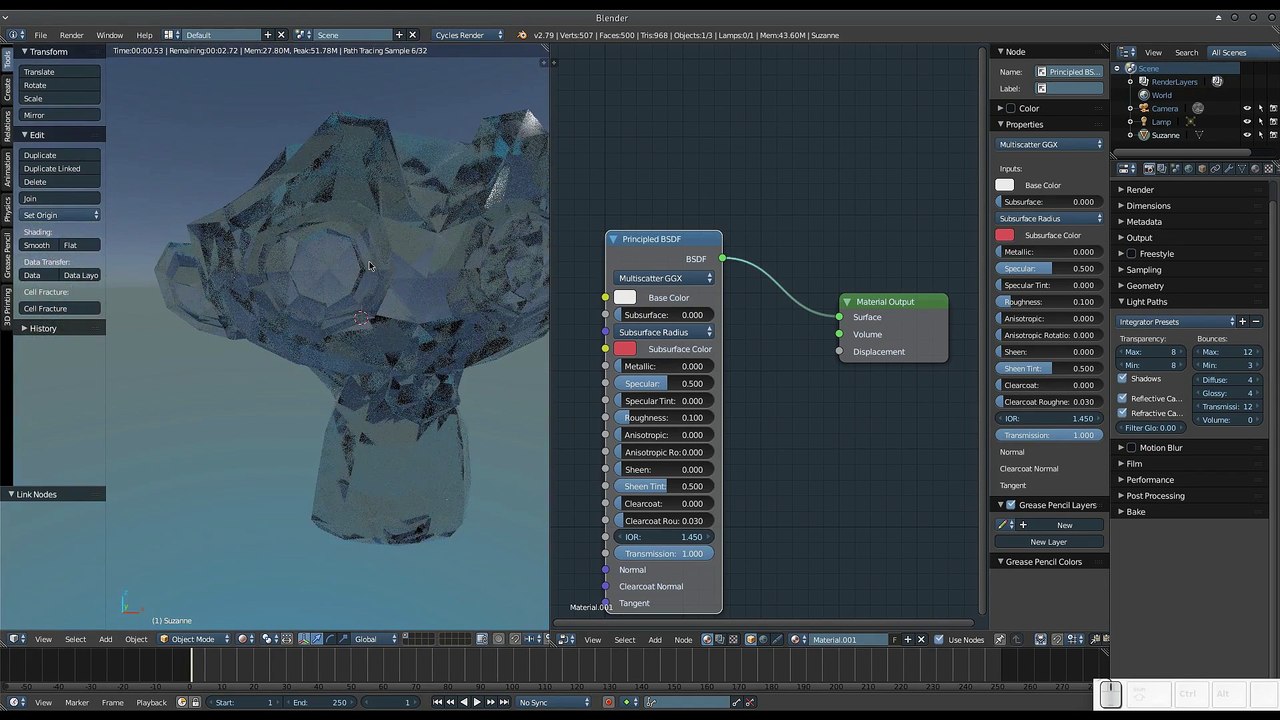The height and width of the screenshot is (720, 1280).
Task: Open modifiers wrench properties tab
Action: 1227,169
